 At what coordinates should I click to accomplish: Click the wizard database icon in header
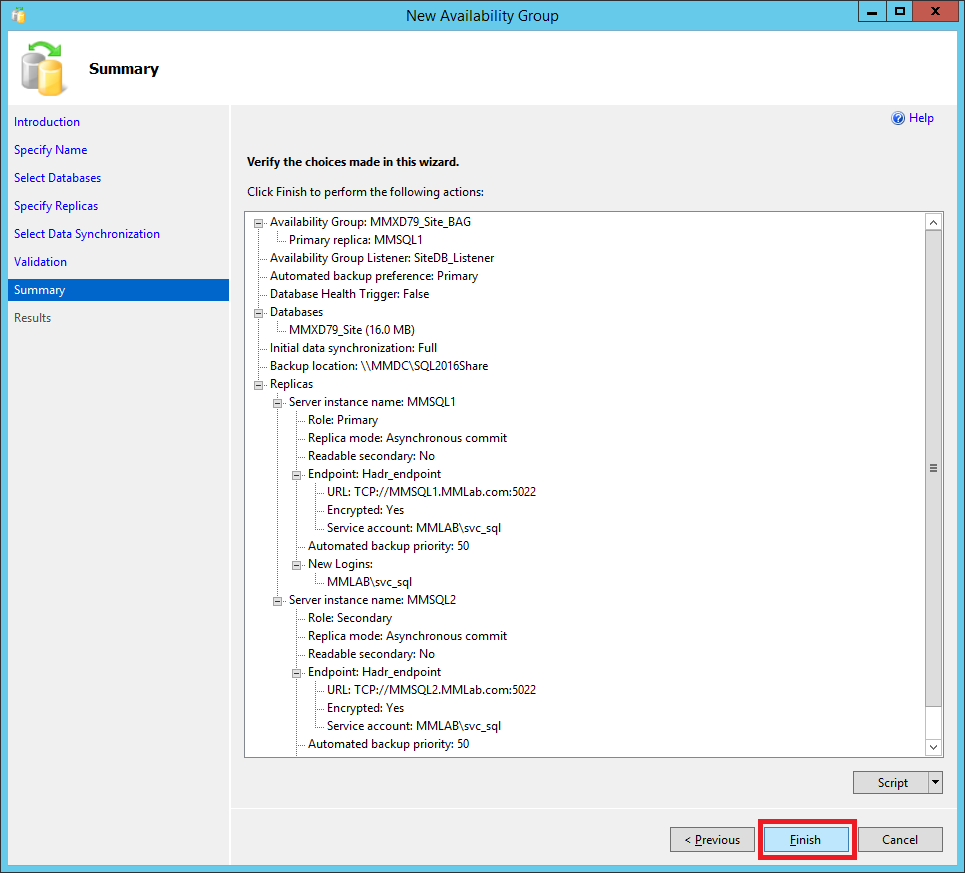(43, 69)
